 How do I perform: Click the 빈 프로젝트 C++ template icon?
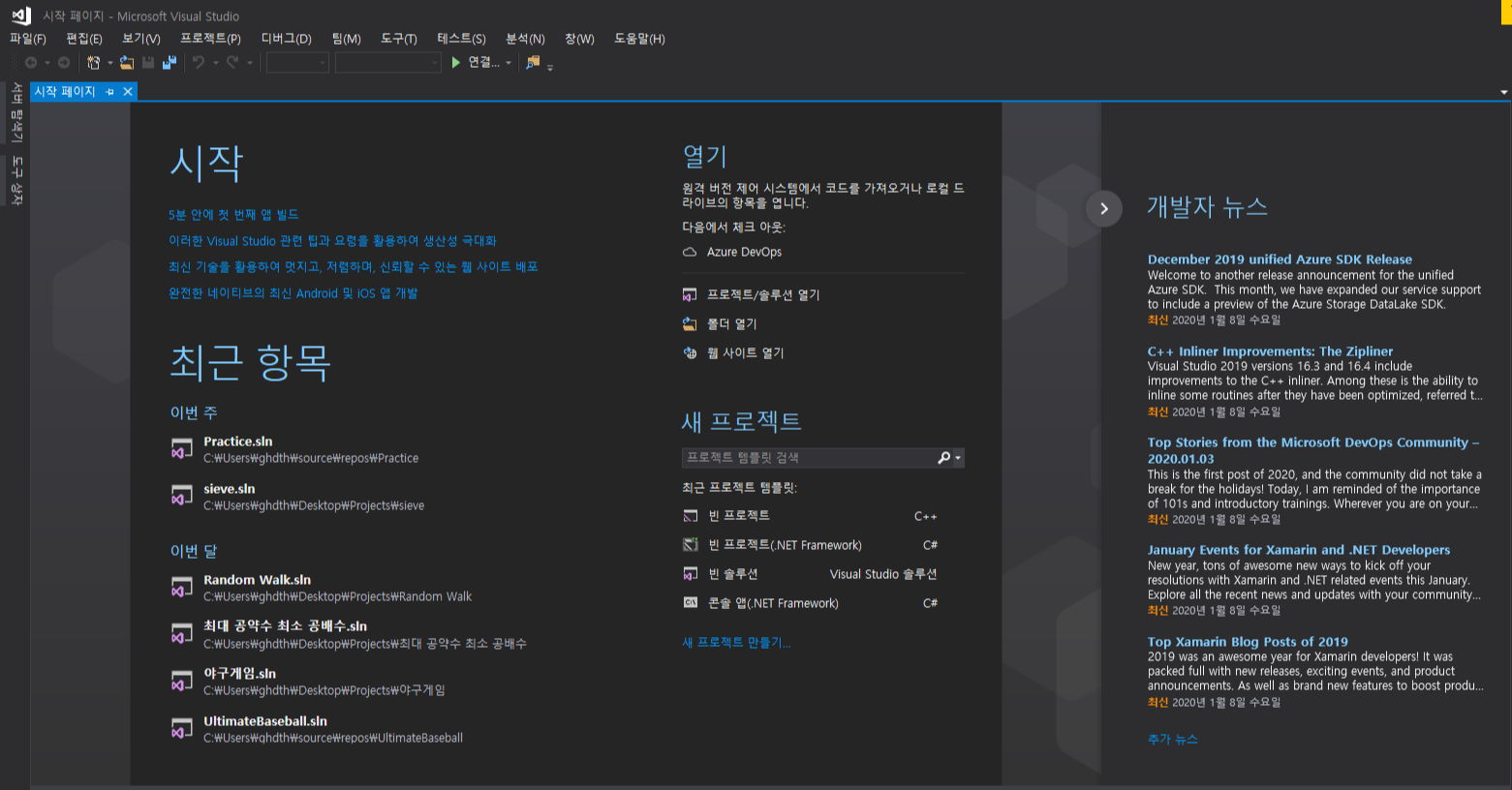pos(691,516)
